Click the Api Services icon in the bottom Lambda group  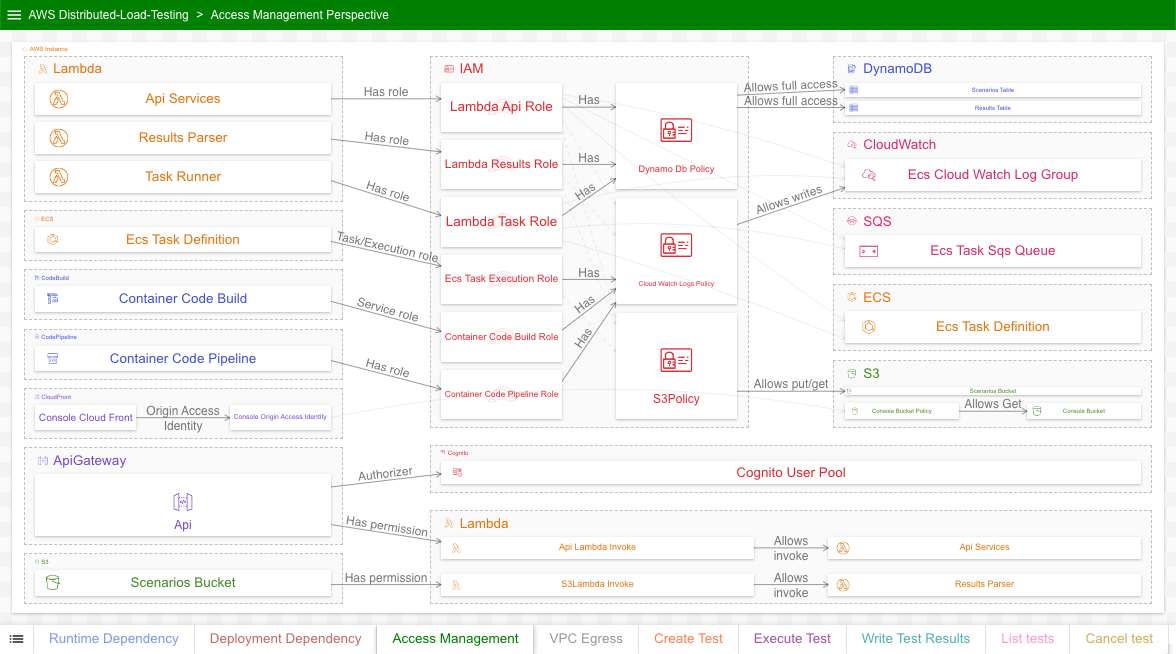pyautogui.click(x=843, y=548)
